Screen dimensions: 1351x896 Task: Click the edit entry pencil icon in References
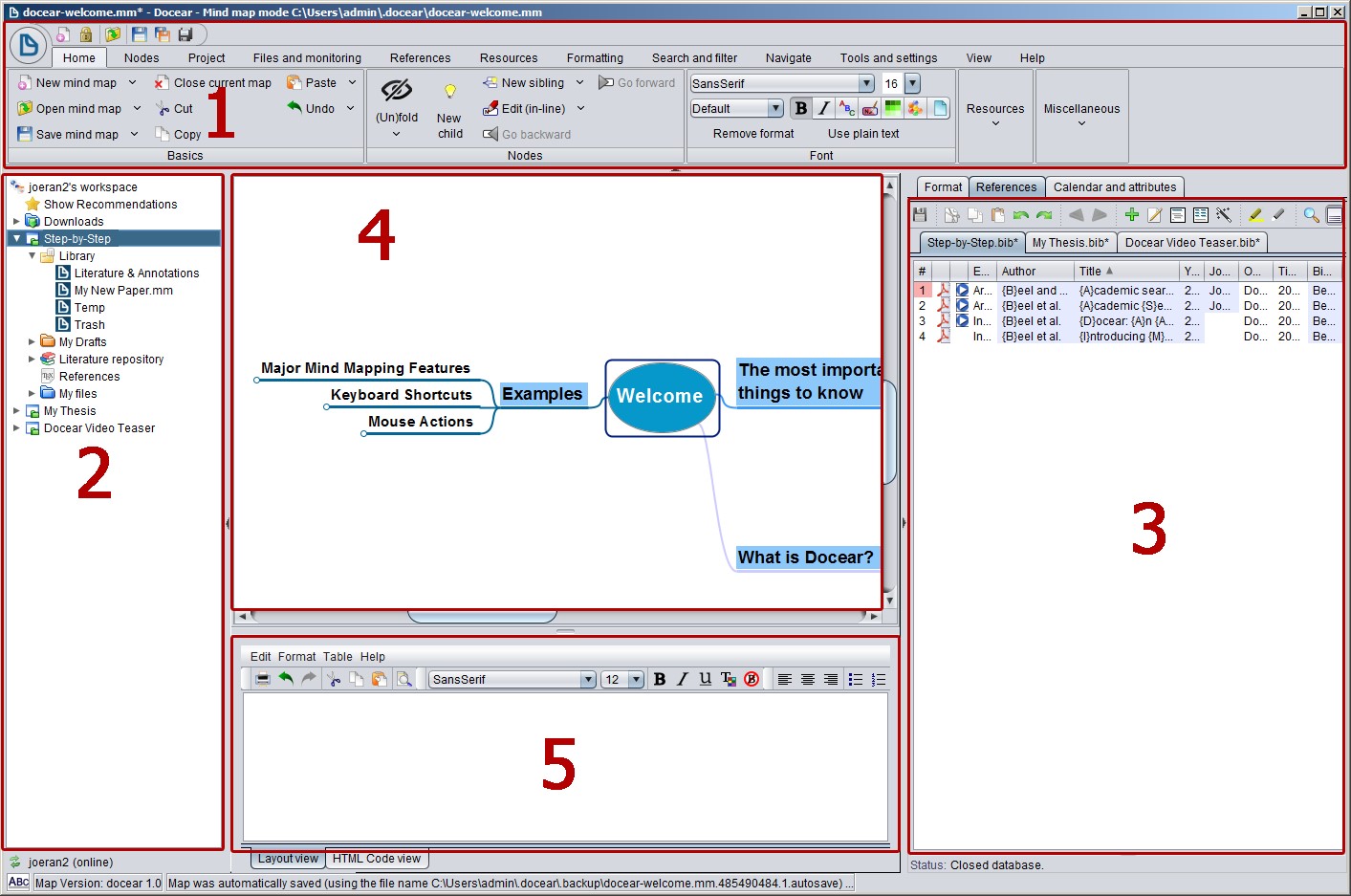[x=1155, y=215]
